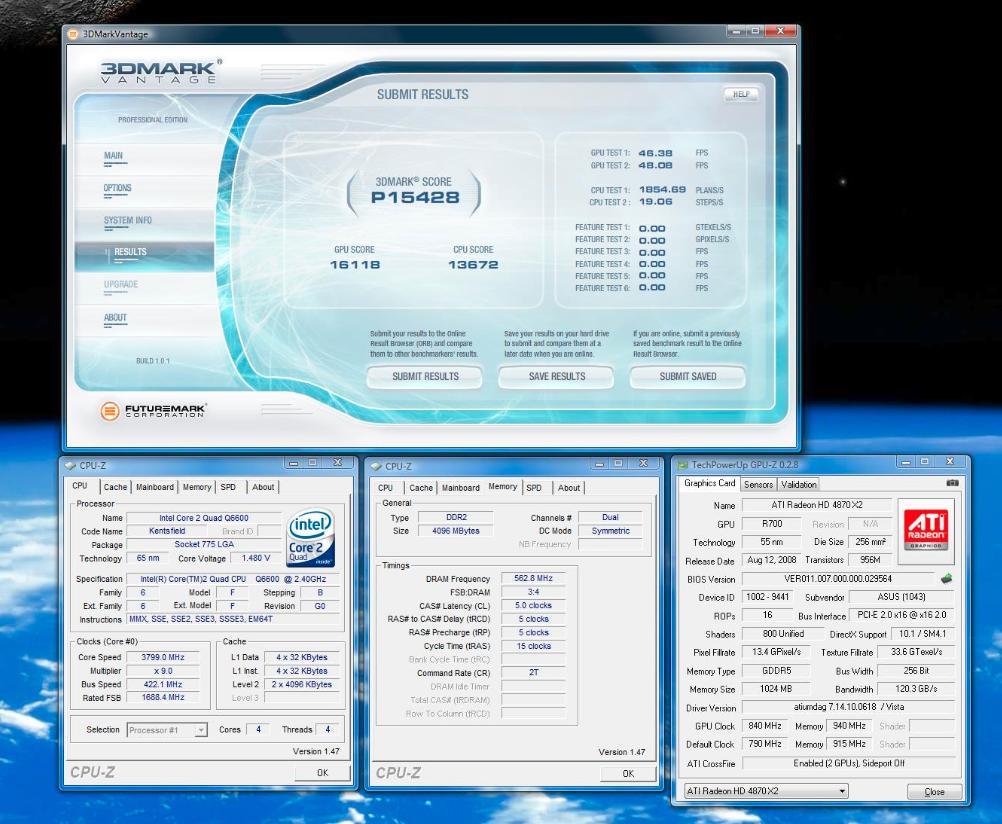Open the OPTIONS section in 3DMark
The height and width of the screenshot is (824, 1002).
[118, 188]
